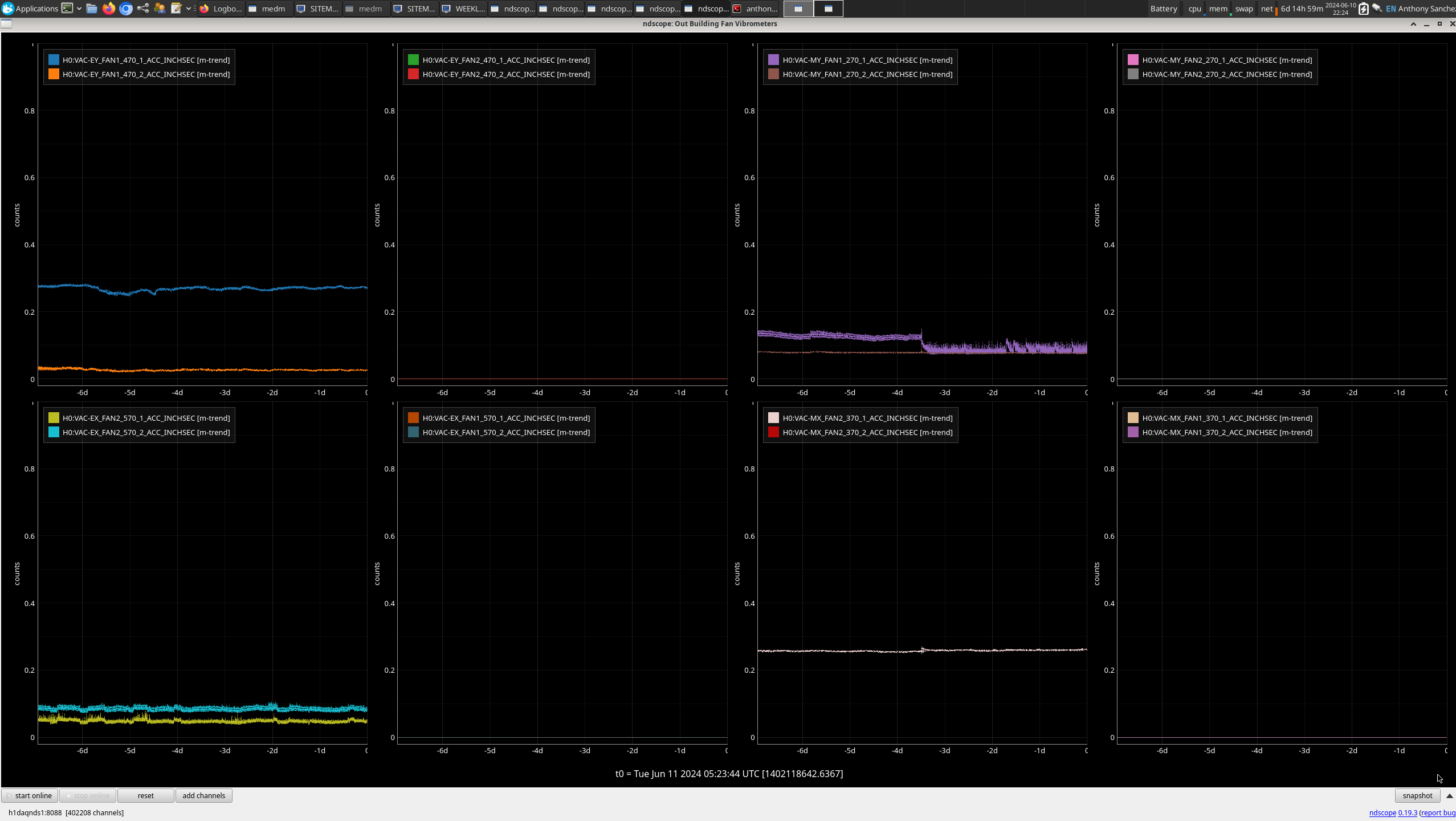This screenshot has width=1456, height=821.
Task: Open the share/network icon in panel
Action: (x=143, y=9)
